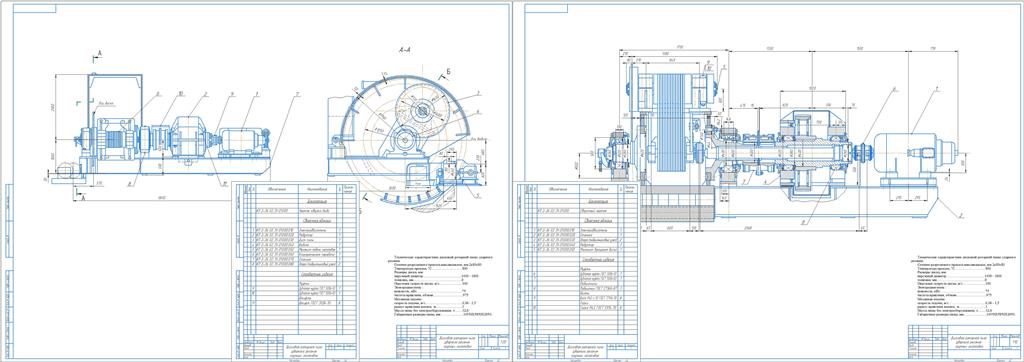The image size is (1024, 362).
Task: Click the leader callout number 7 on left sheet
Action: pyautogui.click(x=297, y=95)
